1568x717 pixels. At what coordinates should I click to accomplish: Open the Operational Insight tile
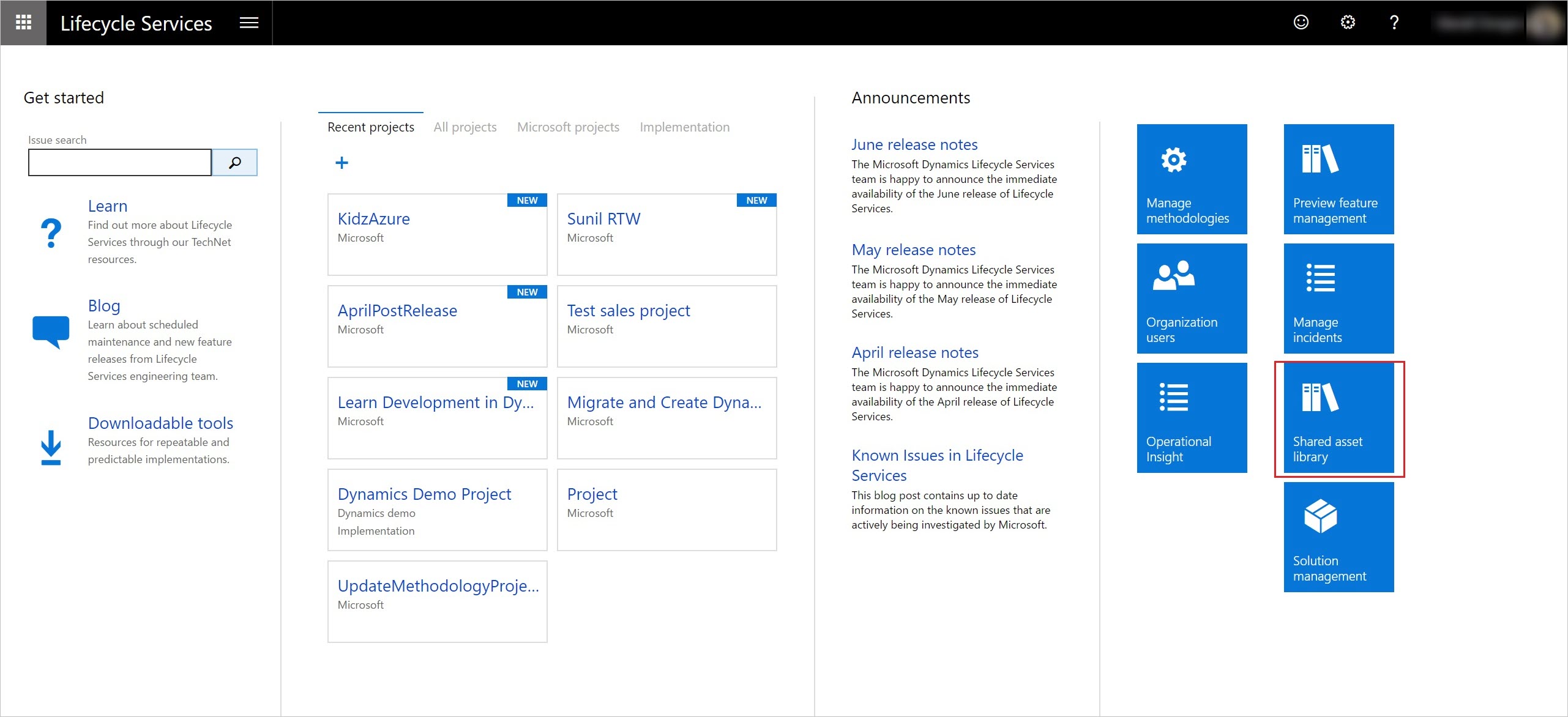pos(1191,417)
